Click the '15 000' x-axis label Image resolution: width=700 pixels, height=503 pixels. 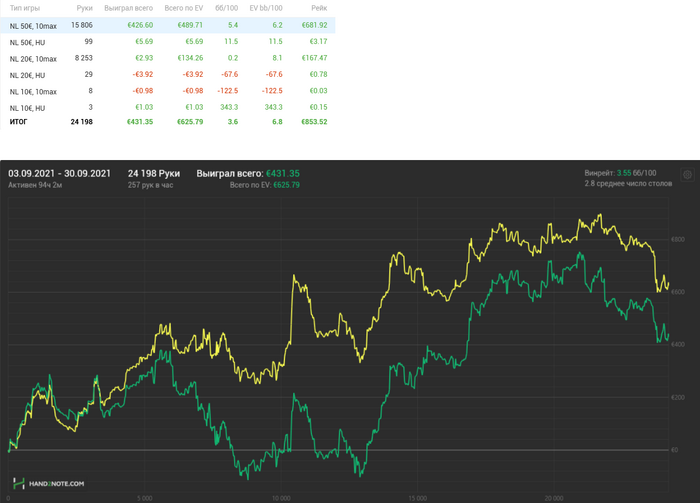[417, 498]
